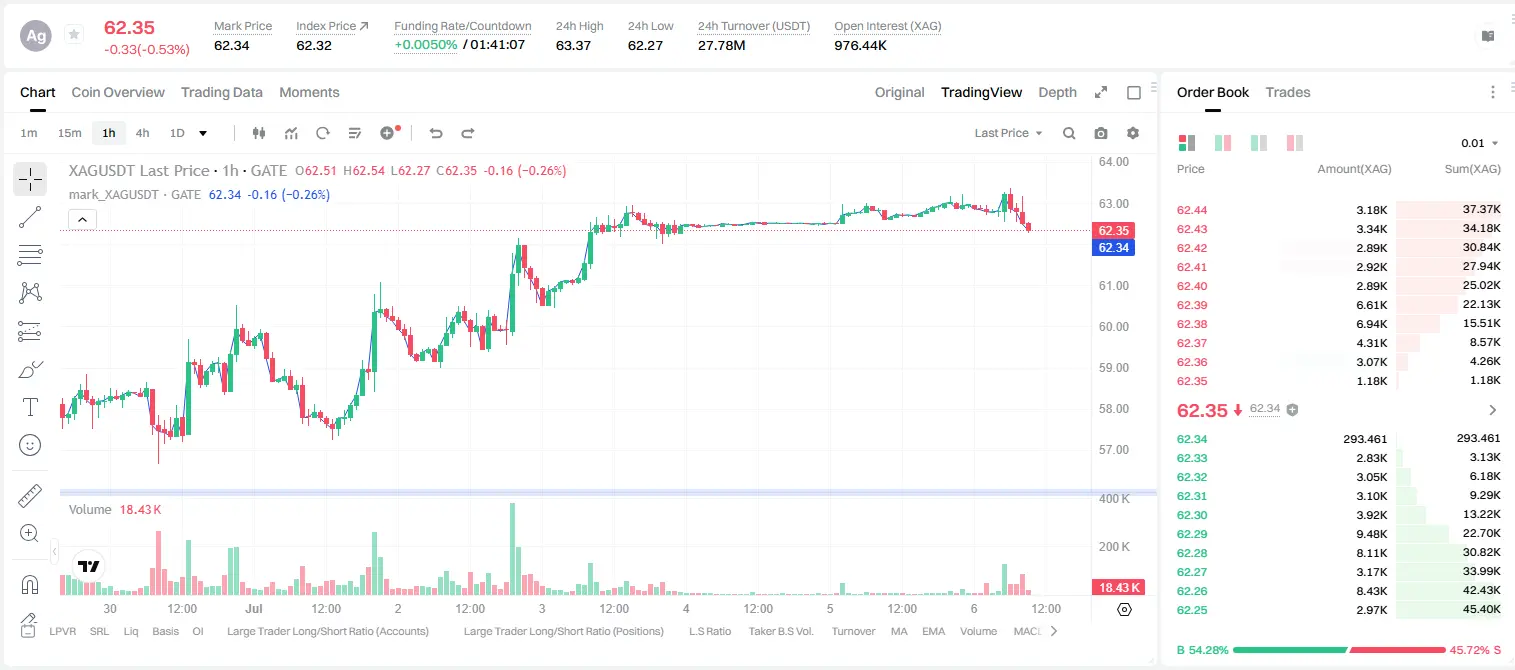Screen dimensions: 1515x670
Task: Show more indicator tabs with right chevron
Action: click(1053, 631)
